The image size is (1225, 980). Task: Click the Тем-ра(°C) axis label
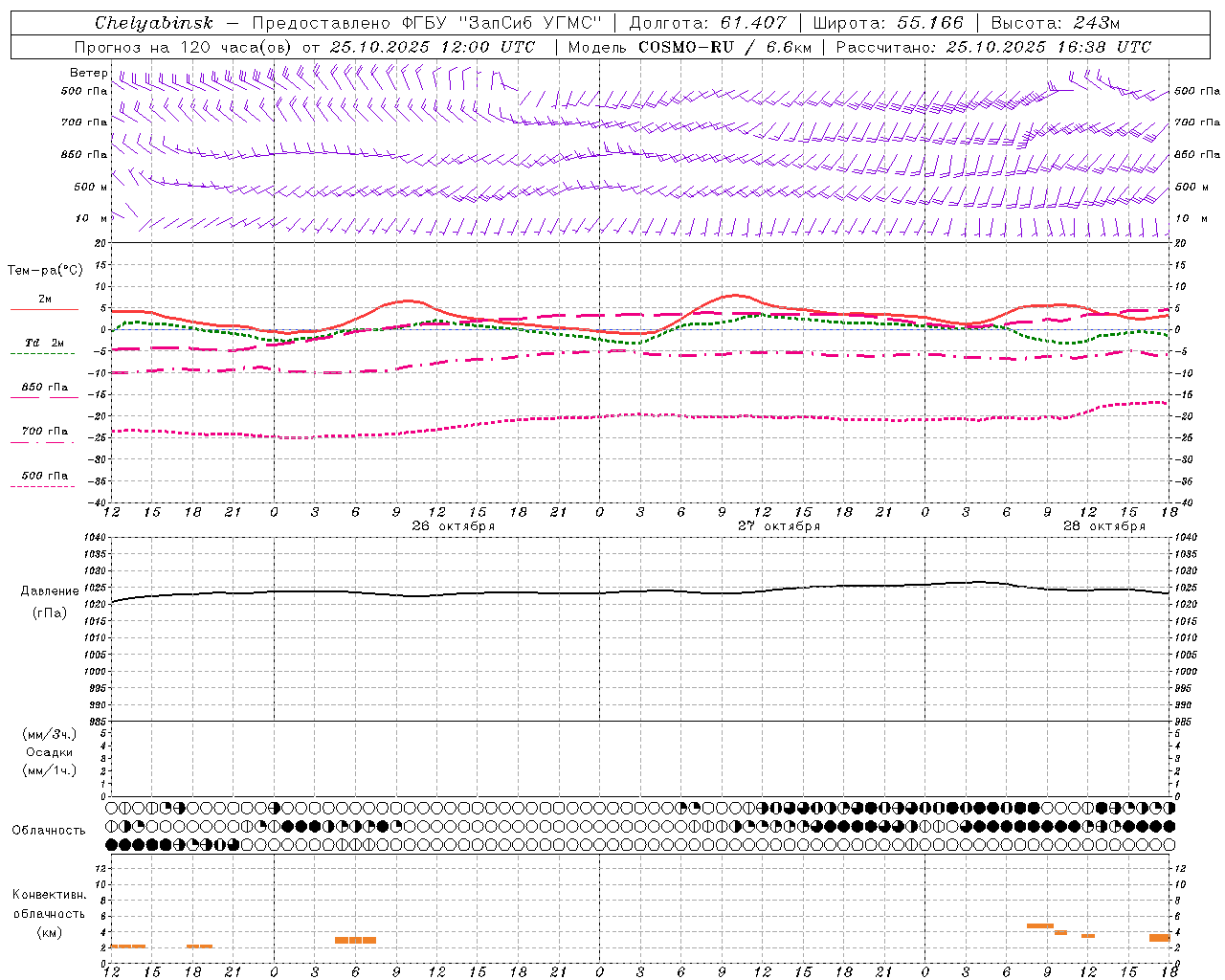pos(45,271)
